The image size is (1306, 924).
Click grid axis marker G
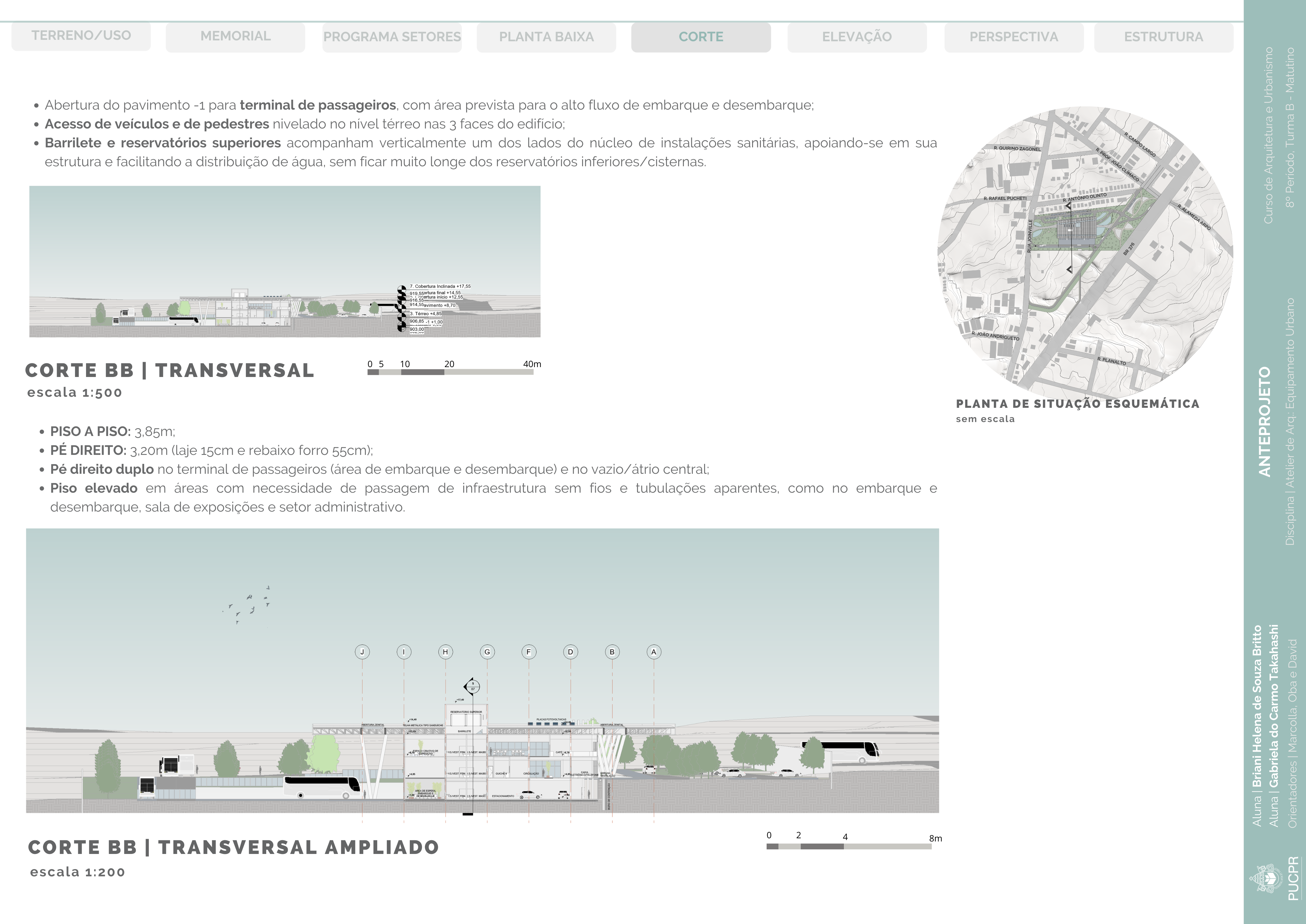tap(487, 652)
